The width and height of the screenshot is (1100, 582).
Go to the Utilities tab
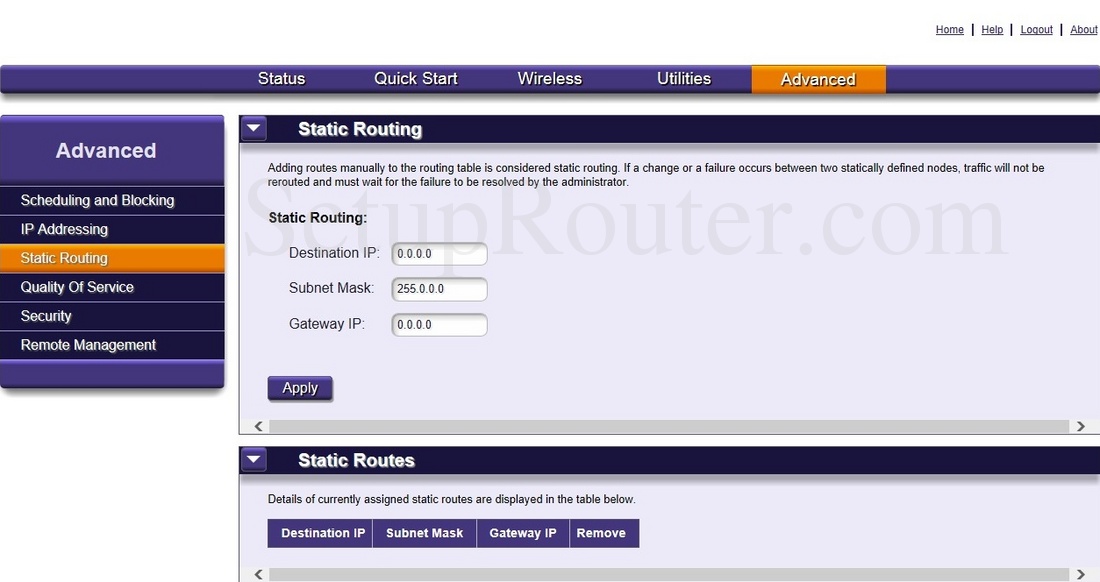(684, 79)
